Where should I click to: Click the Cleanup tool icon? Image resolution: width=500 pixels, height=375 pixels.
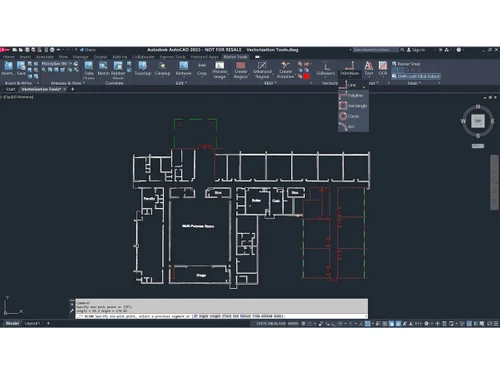[x=162, y=68]
